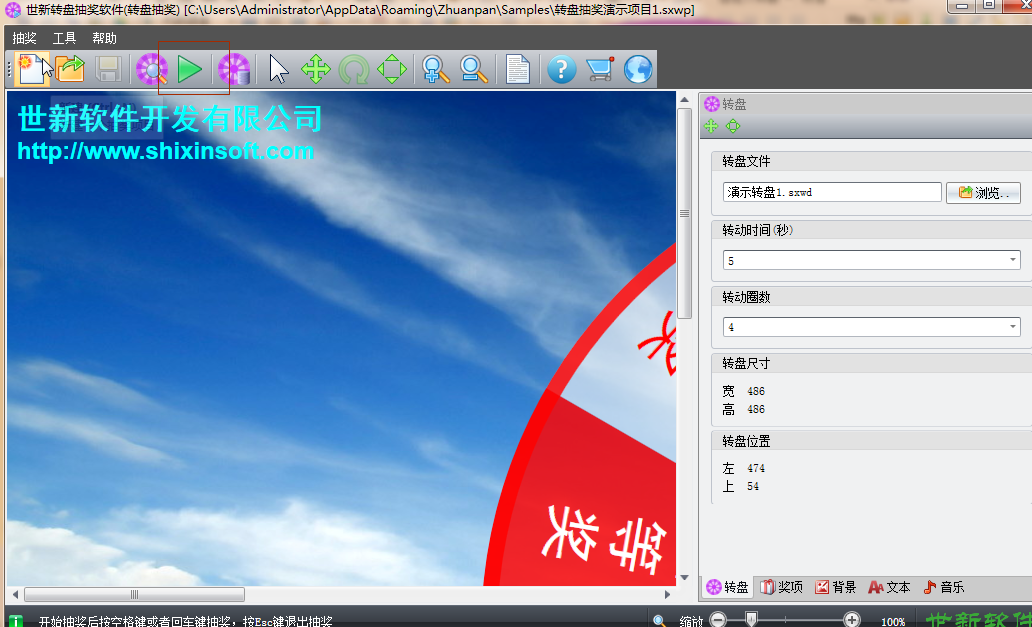1032x627 pixels.
Task: Start the lottery with green play button
Action: click(x=190, y=69)
